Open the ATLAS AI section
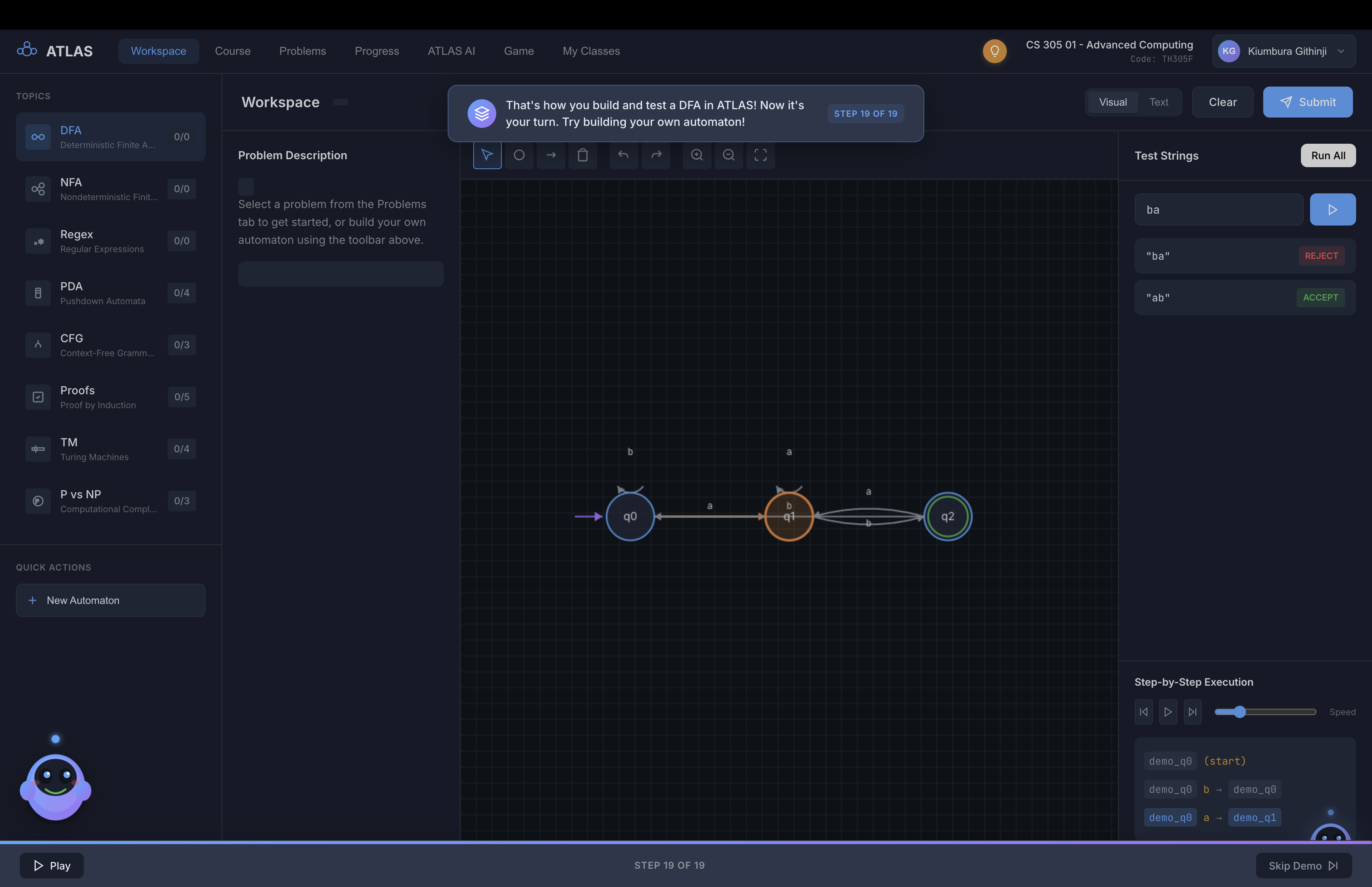Image resolution: width=1372 pixels, height=887 pixels. point(451,51)
